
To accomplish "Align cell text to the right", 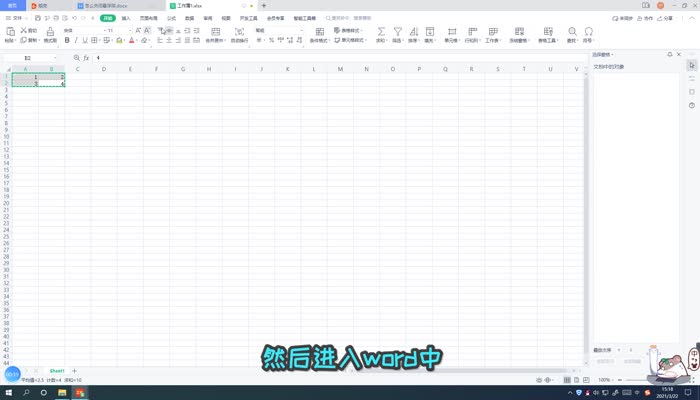I will (178, 40).
